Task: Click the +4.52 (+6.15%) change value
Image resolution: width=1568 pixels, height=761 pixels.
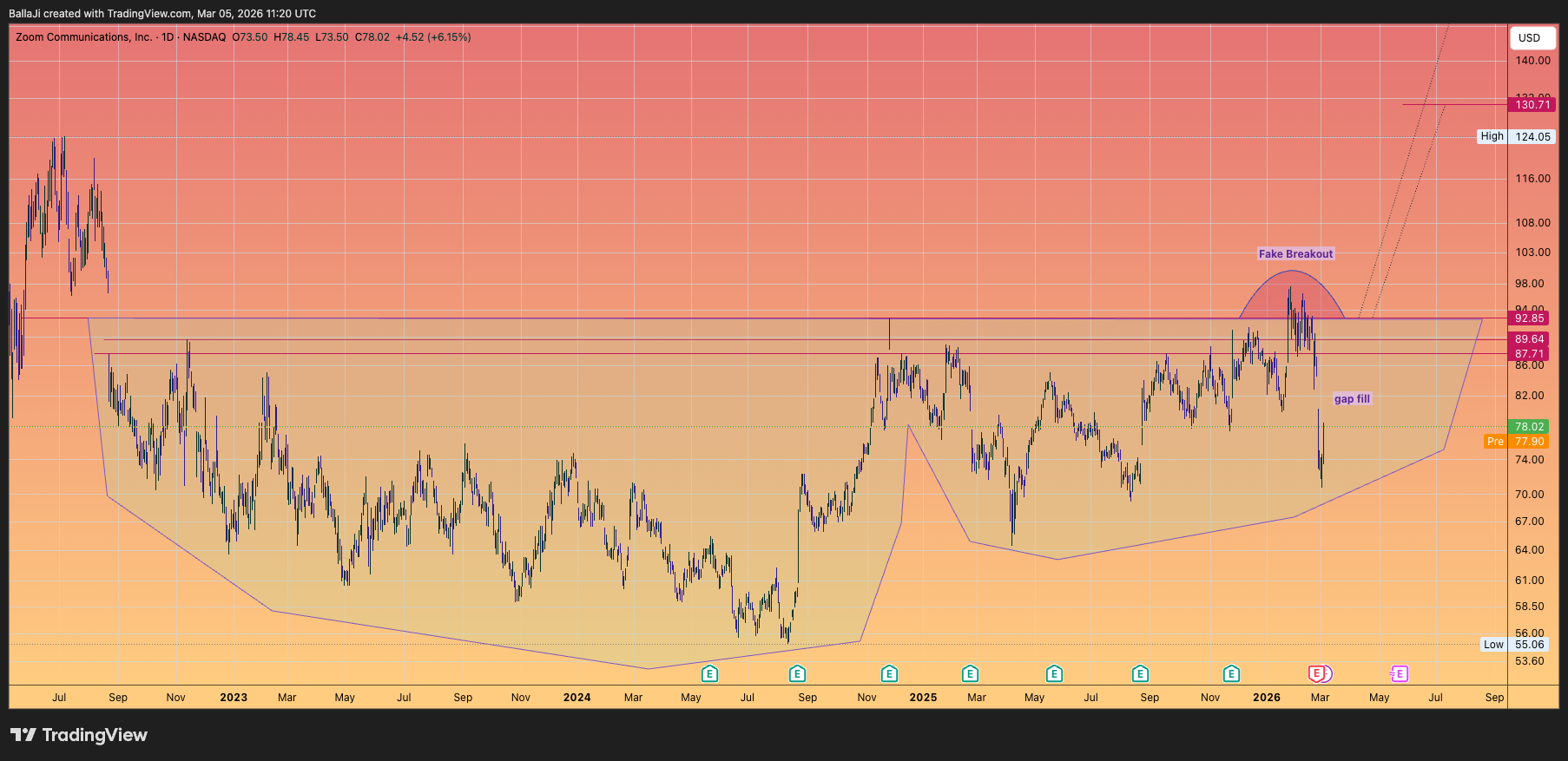Action: pos(433,37)
